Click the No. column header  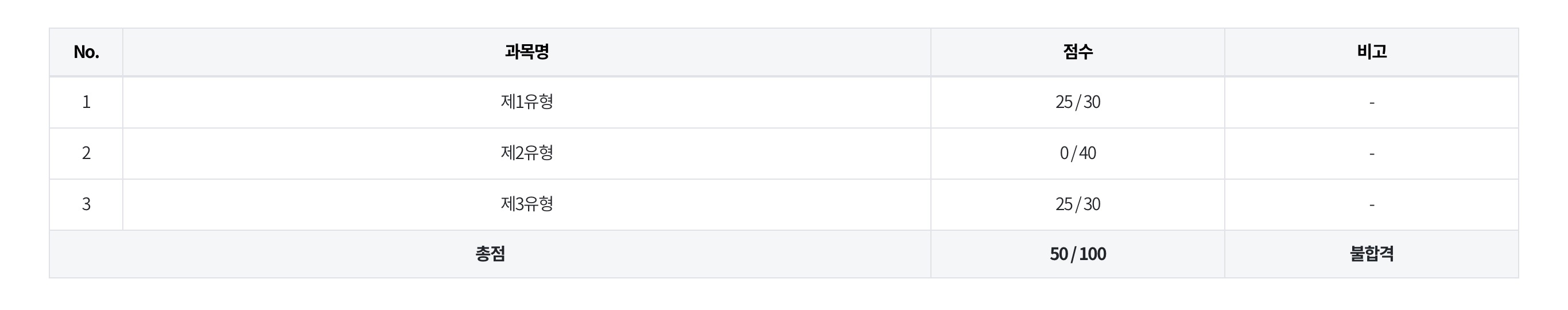(x=86, y=52)
